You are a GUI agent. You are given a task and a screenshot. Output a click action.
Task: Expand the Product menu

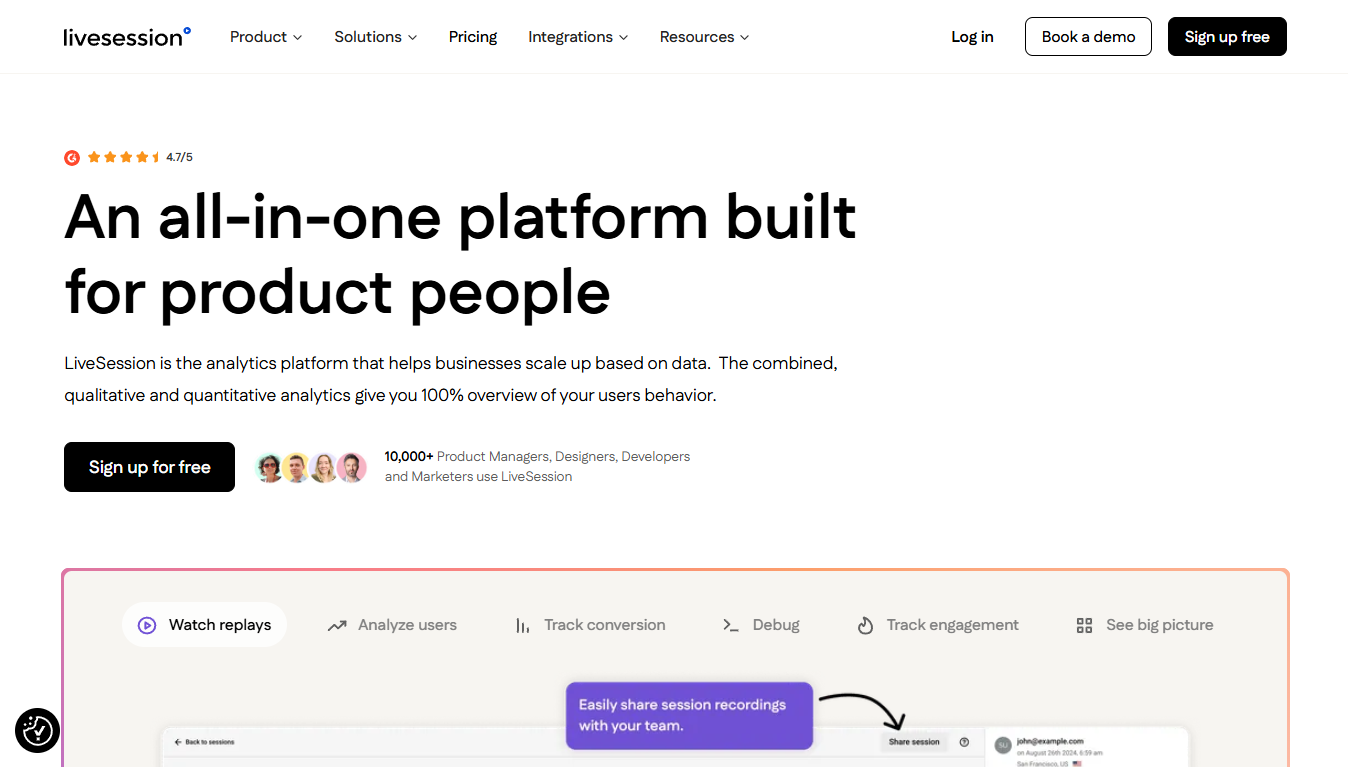point(266,37)
